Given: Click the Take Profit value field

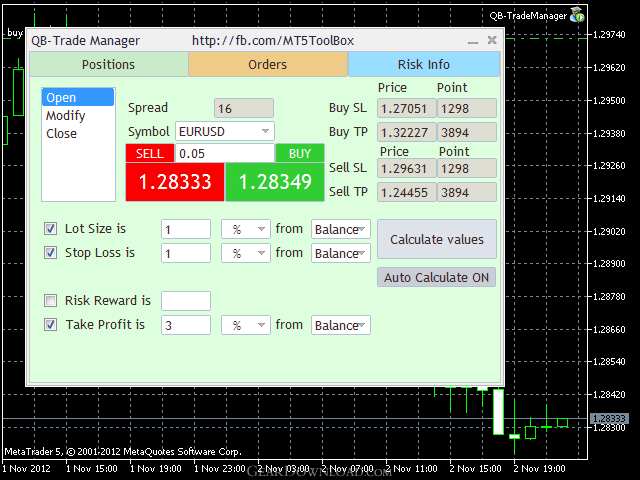Looking at the screenshot, I should click(186, 325).
